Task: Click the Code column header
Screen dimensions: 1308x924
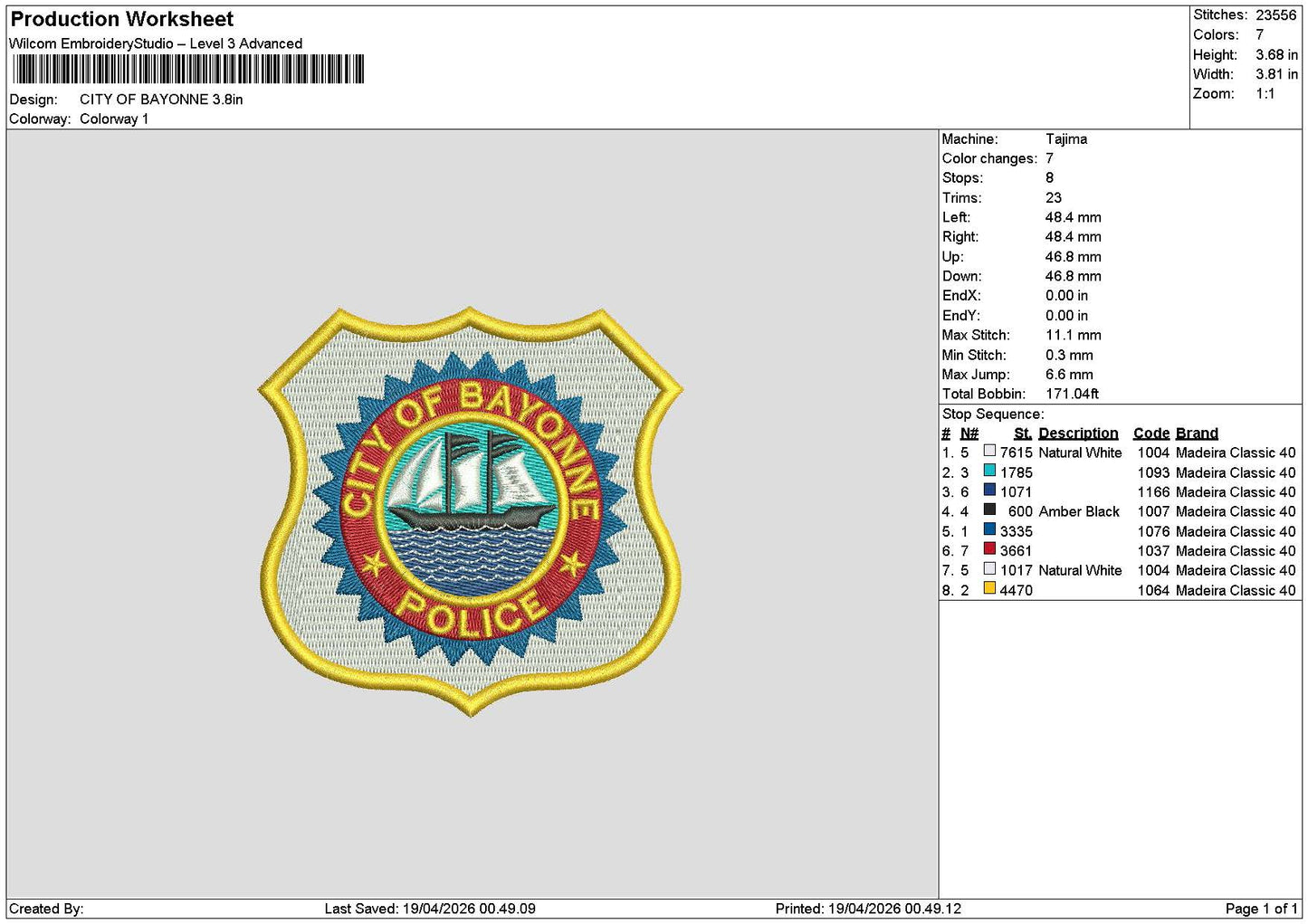Action: pos(1150,433)
